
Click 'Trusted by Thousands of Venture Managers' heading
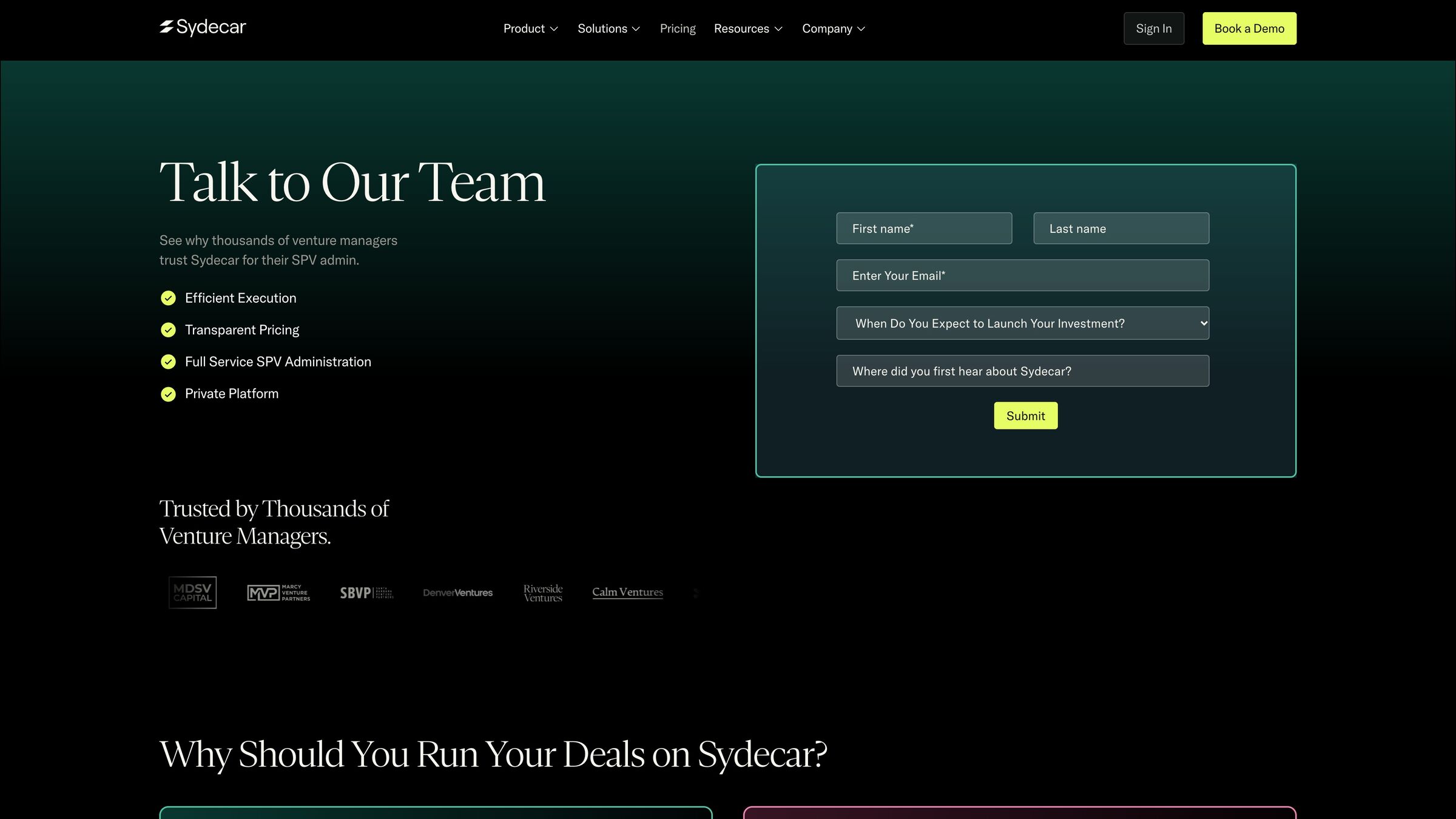click(274, 522)
